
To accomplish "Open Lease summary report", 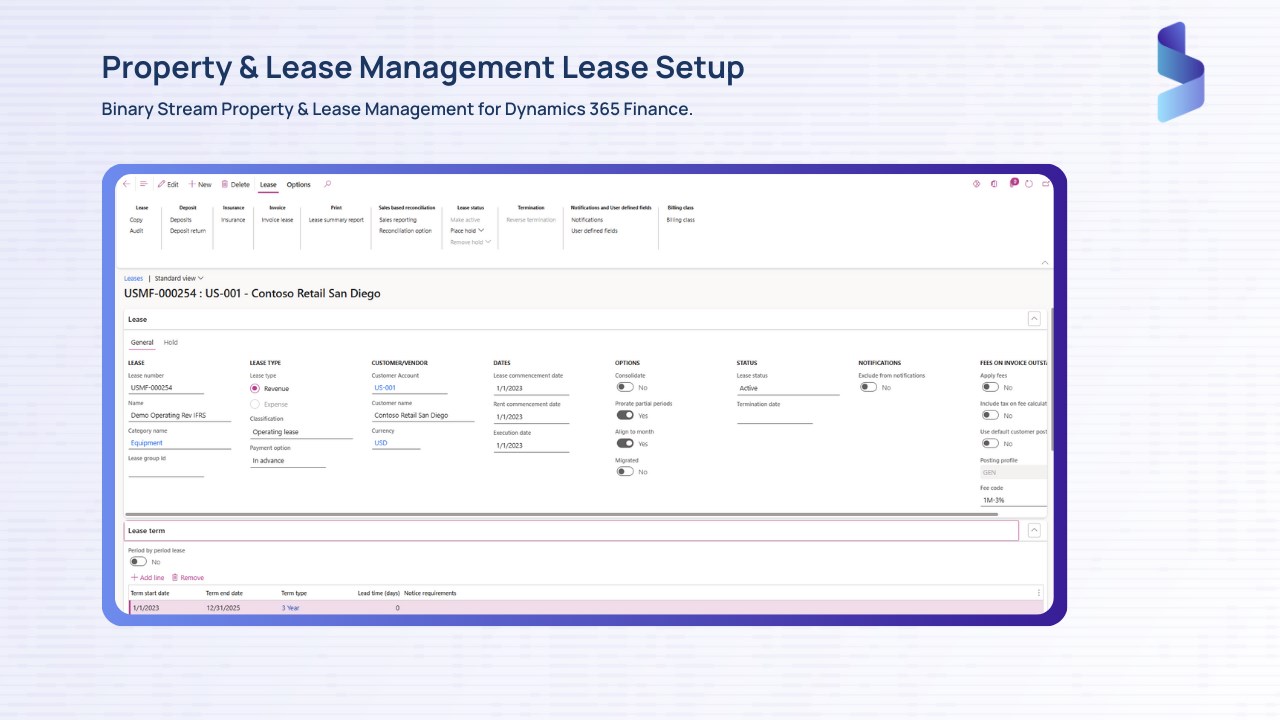I will click(x=336, y=220).
